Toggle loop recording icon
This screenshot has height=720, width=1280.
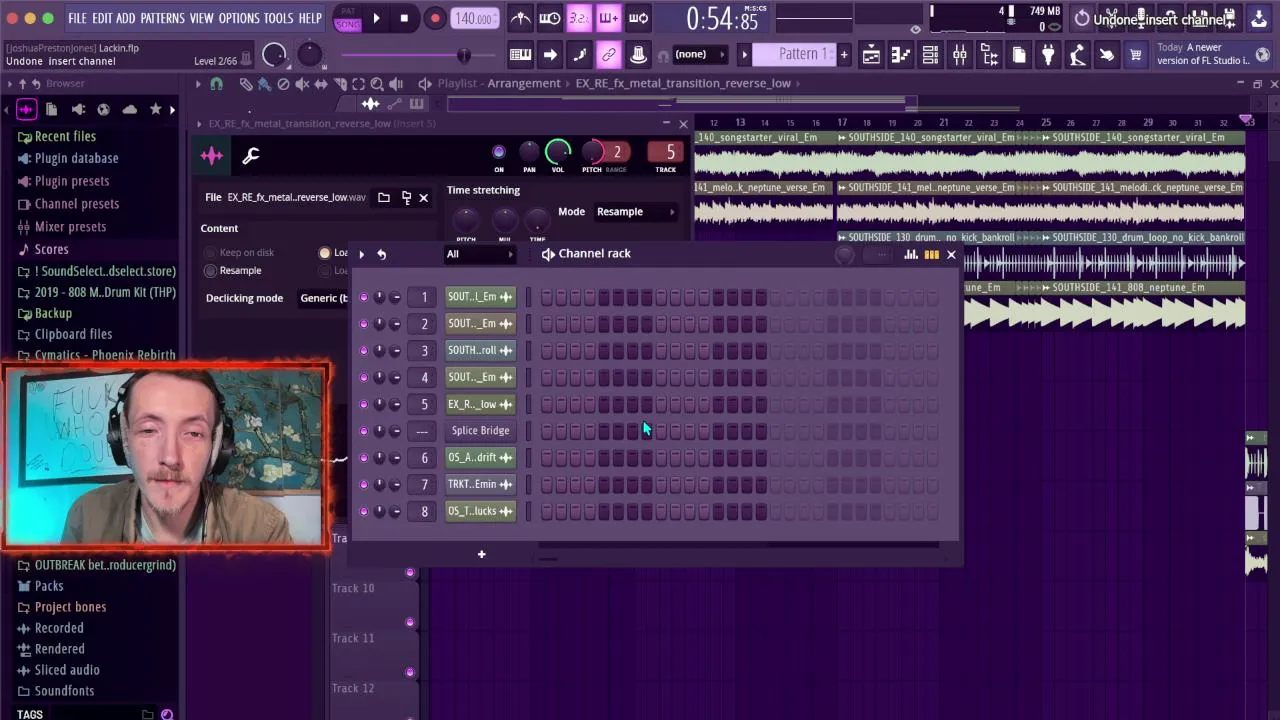(x=638, y=18)
